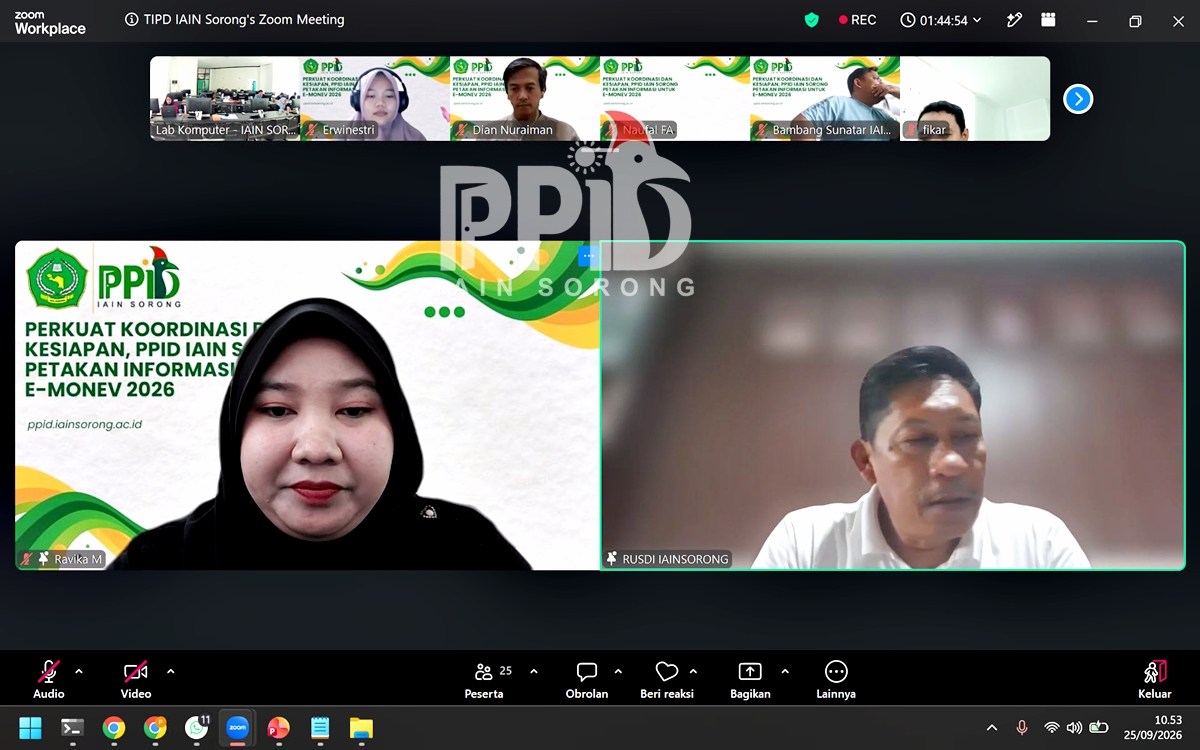Open File Explorer from taskbar

pyautogui.click(x=361, y=728)
